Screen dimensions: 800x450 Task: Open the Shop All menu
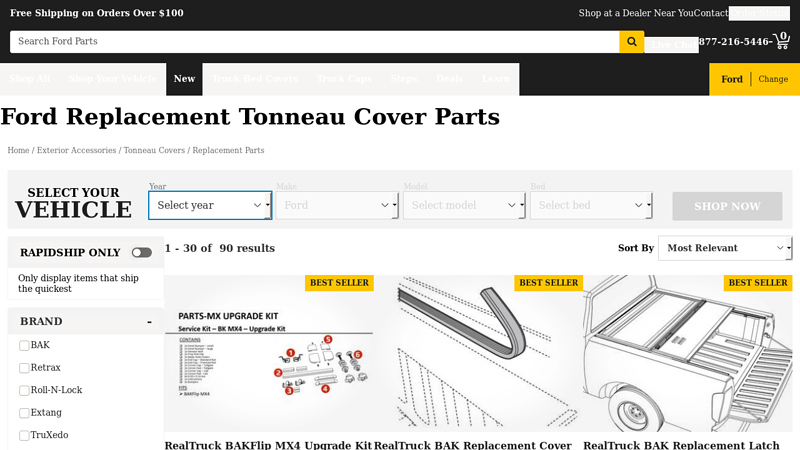pyautogui.click(x=30, y=79)
